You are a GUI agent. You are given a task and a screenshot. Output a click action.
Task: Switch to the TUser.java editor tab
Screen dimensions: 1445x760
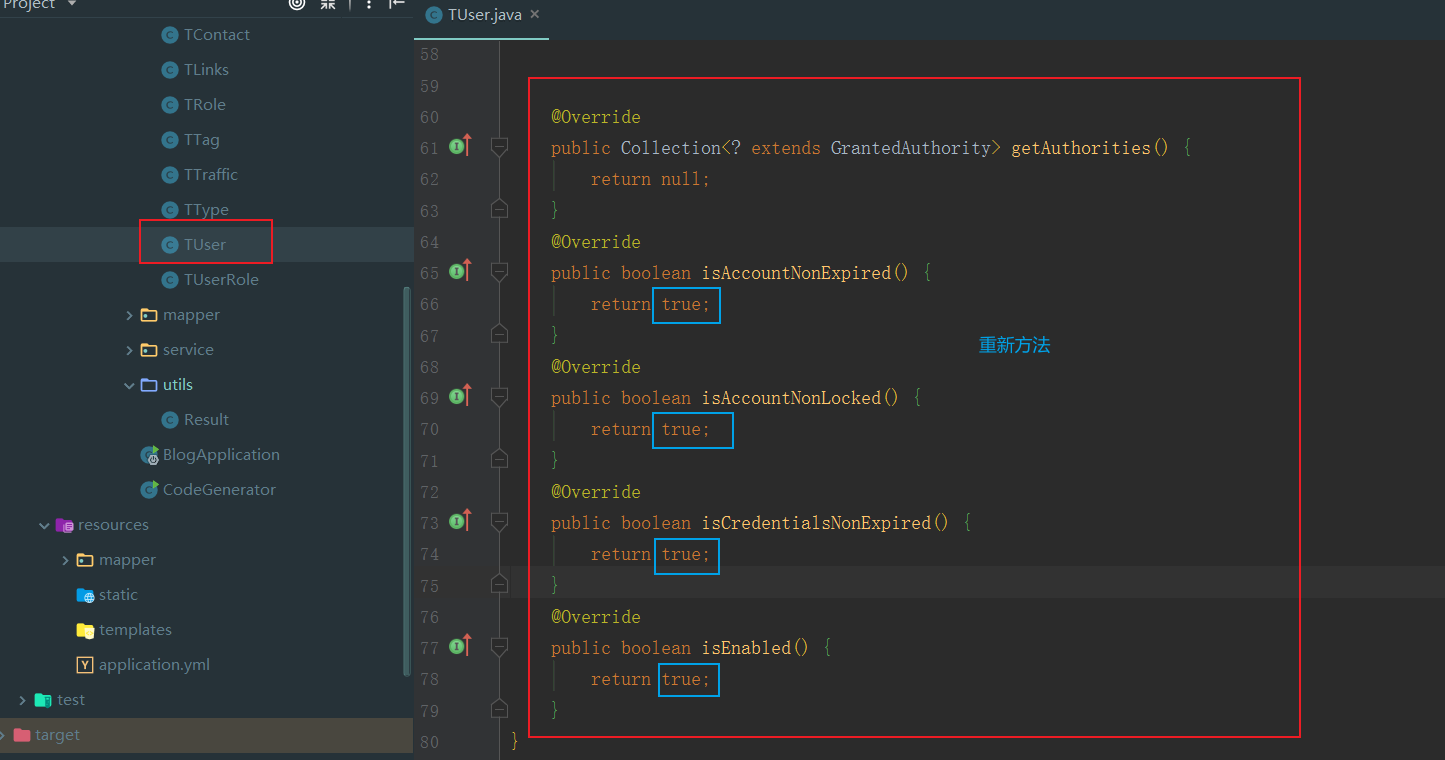coord(482,15)
